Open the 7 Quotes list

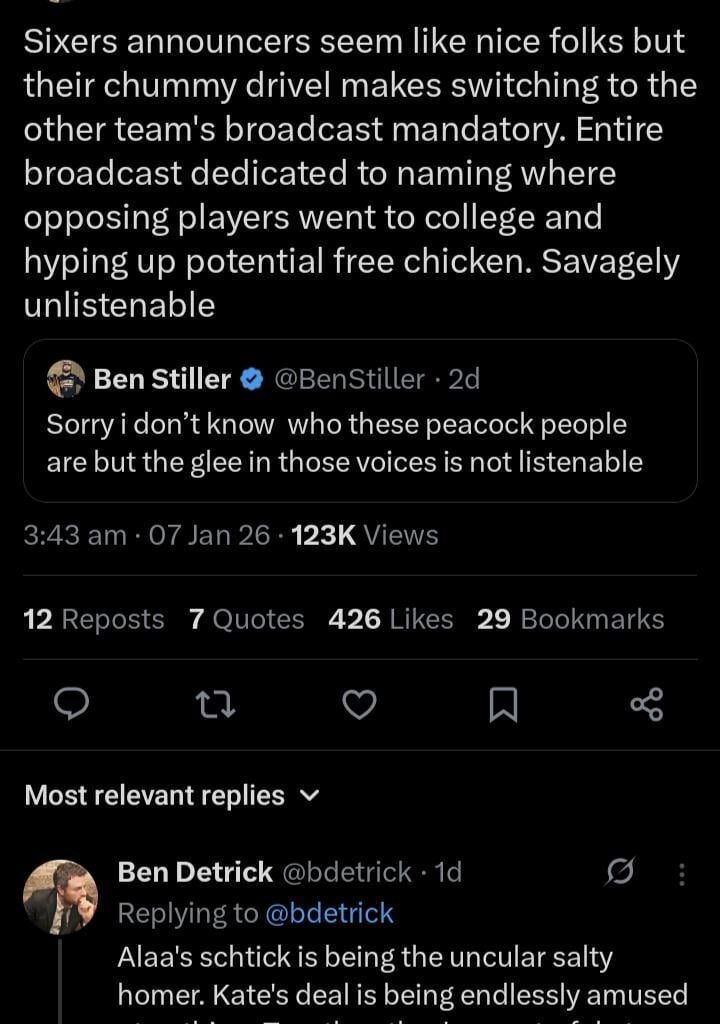click(x=246, y=620)
